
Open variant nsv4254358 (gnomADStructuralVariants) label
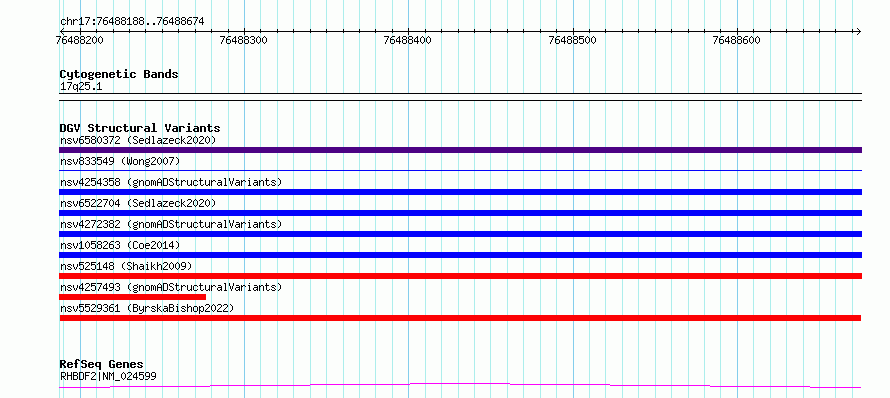point(171,182)
